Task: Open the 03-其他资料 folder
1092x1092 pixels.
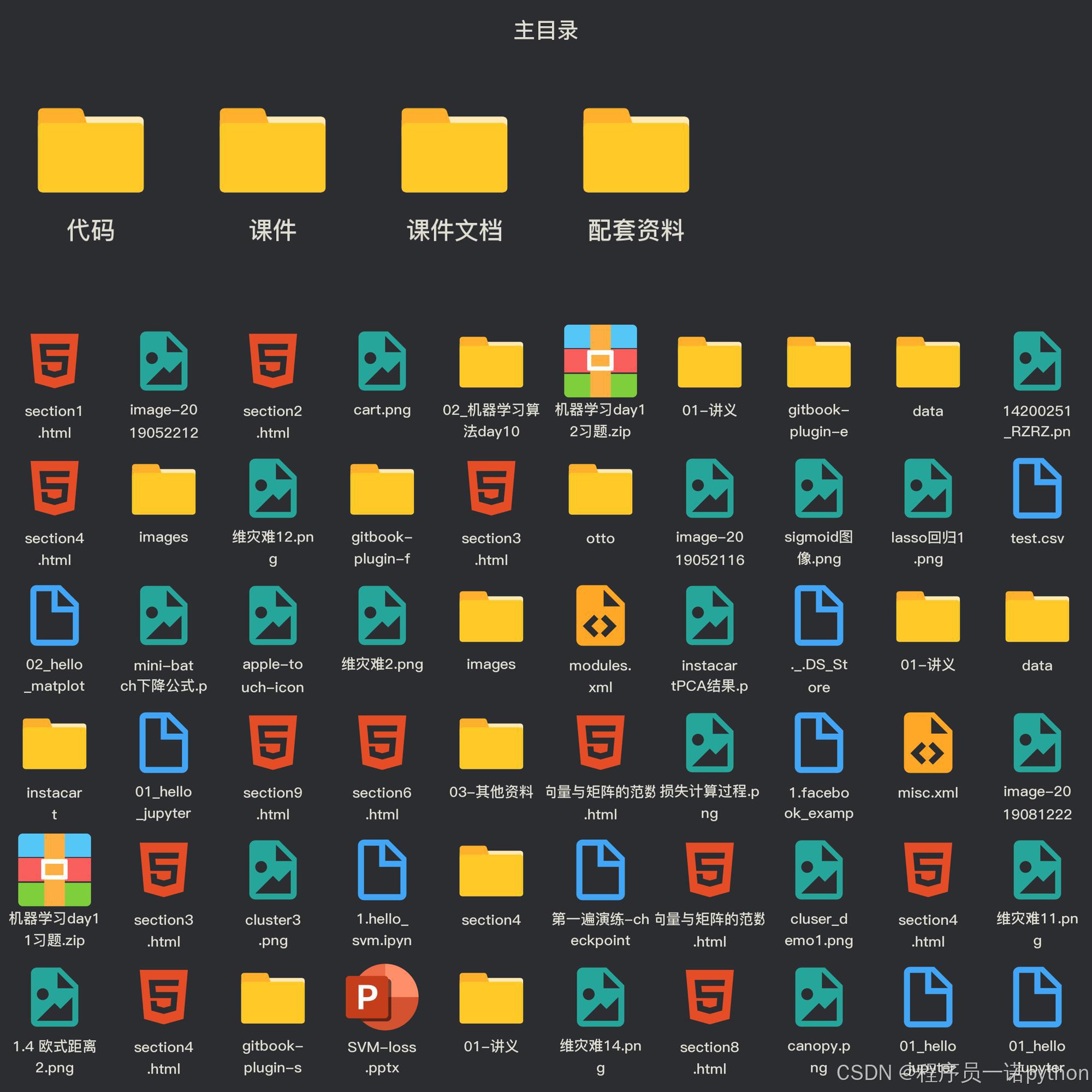Action: pyautogui.click(x=491, y=744)
